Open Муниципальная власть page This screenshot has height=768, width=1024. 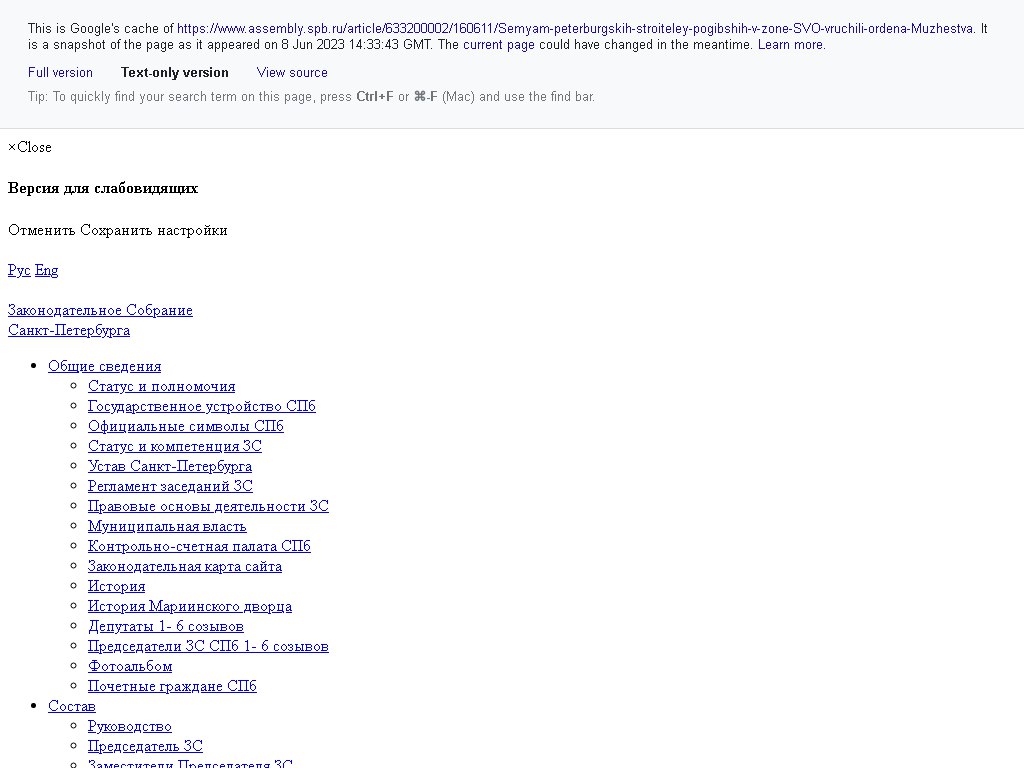[166, 526]
